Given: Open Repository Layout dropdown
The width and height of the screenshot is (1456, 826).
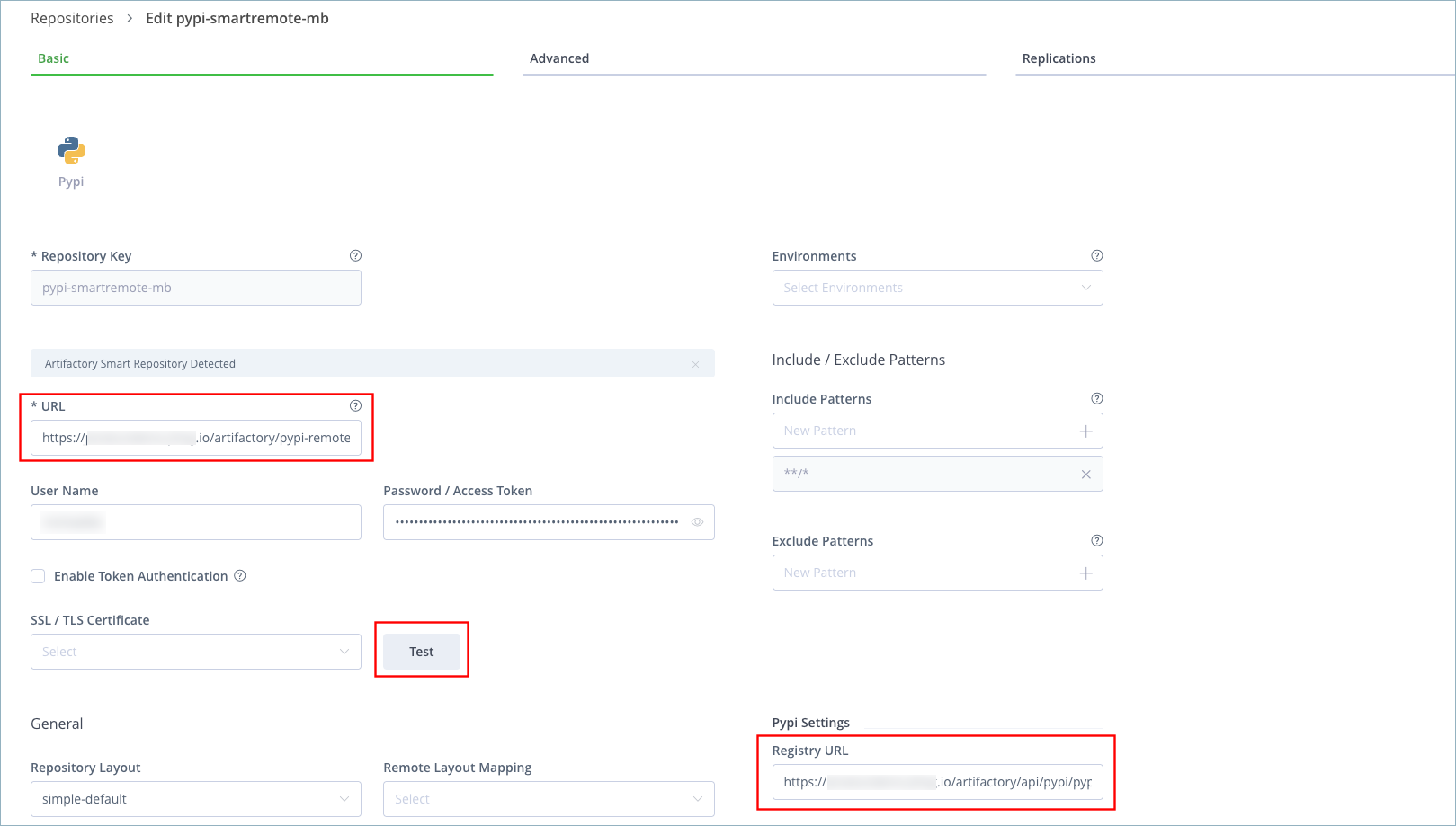Looking at the screenshot, I should pos(196,799).
